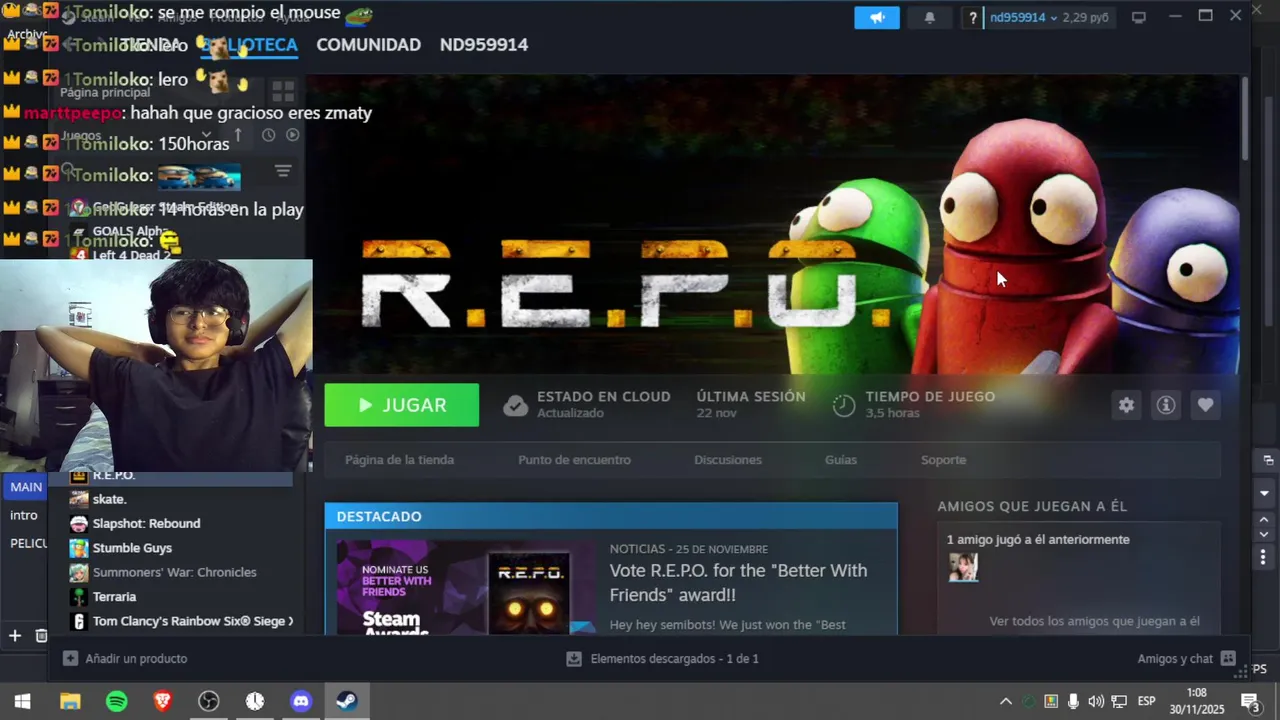Open Ver todos los amigos link
The width and height of the screenshot is (1280, 720).
click(1094, 621)
